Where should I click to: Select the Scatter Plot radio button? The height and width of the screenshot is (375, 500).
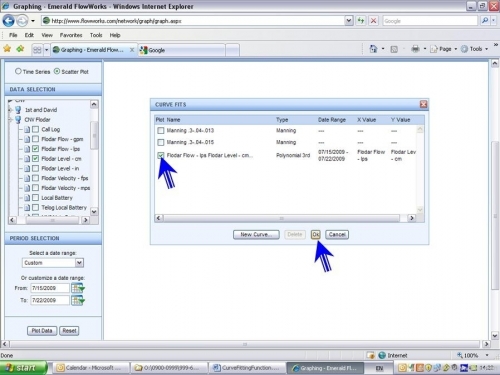point(57,71)
